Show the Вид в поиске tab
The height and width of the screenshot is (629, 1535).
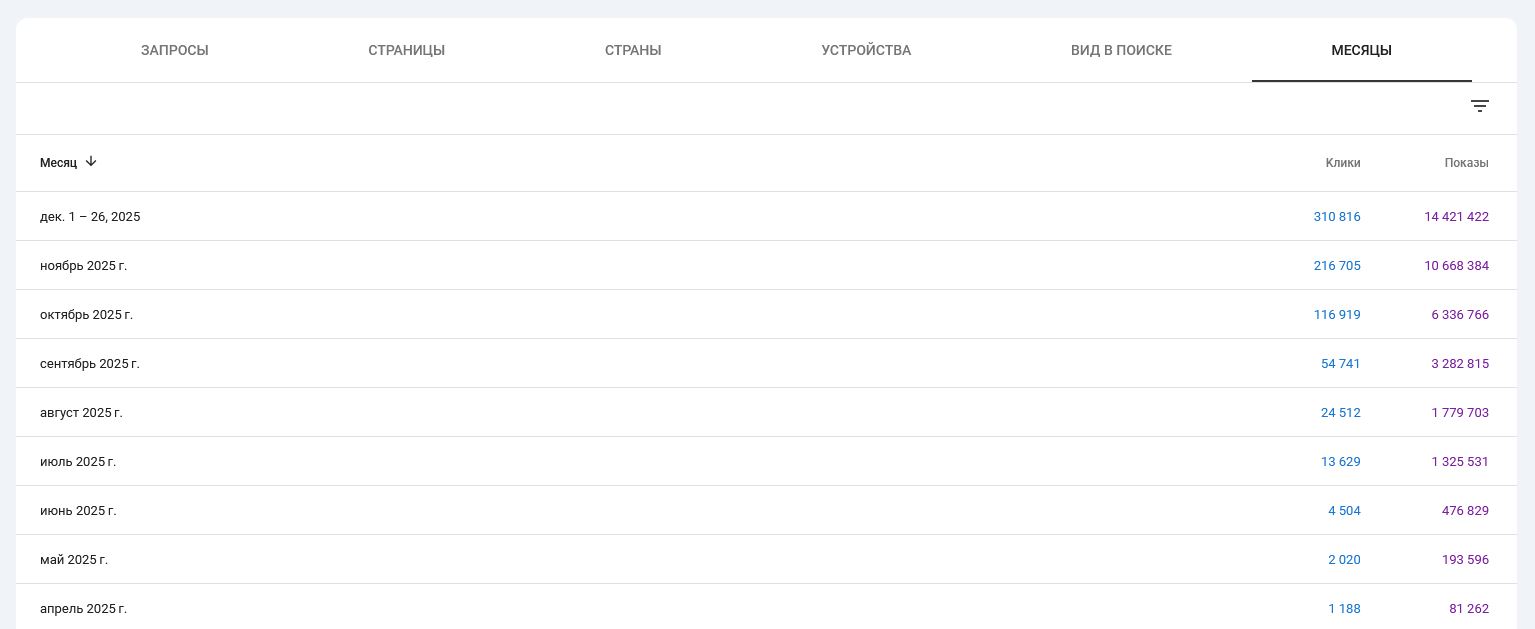tap(1121, 50)
